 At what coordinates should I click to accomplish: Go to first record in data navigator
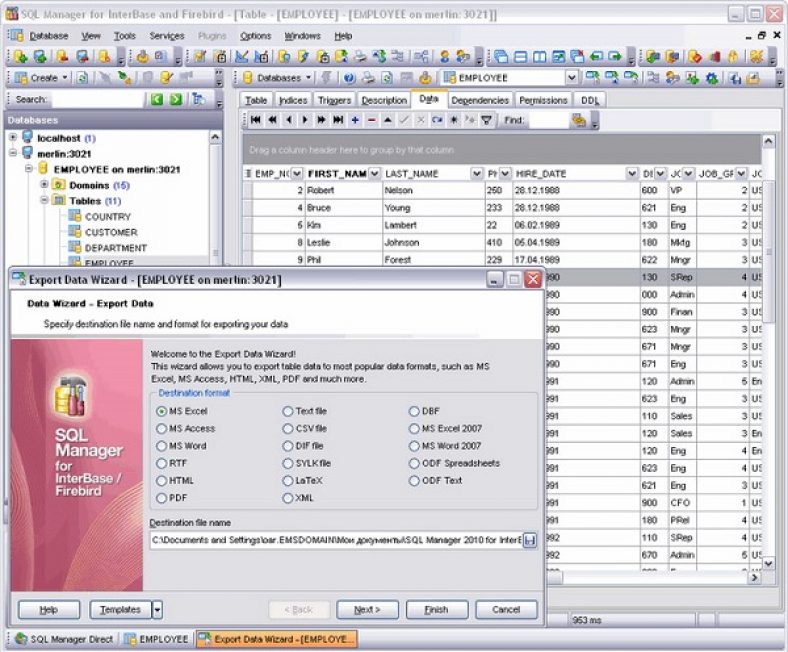point(256,120)
